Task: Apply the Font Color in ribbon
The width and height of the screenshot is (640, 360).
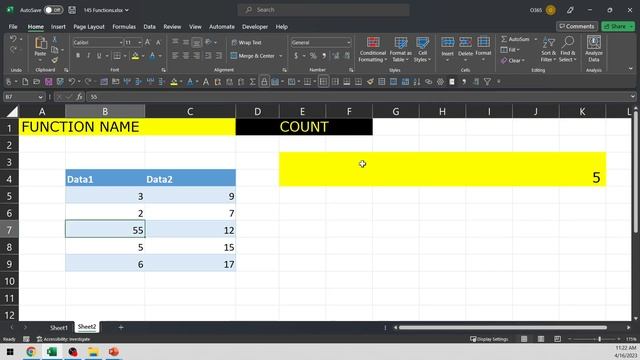Action: tap(152, 56)
